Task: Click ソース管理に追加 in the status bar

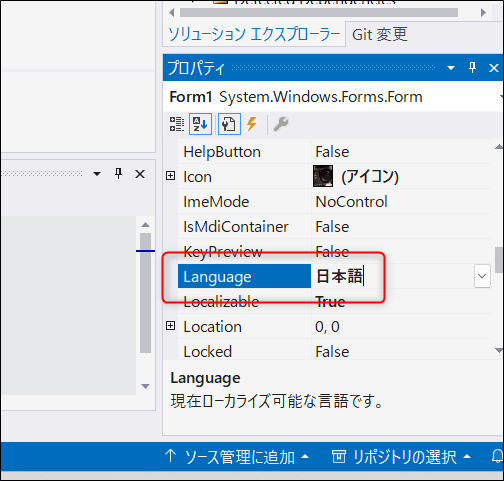Action: coord(237,457)
